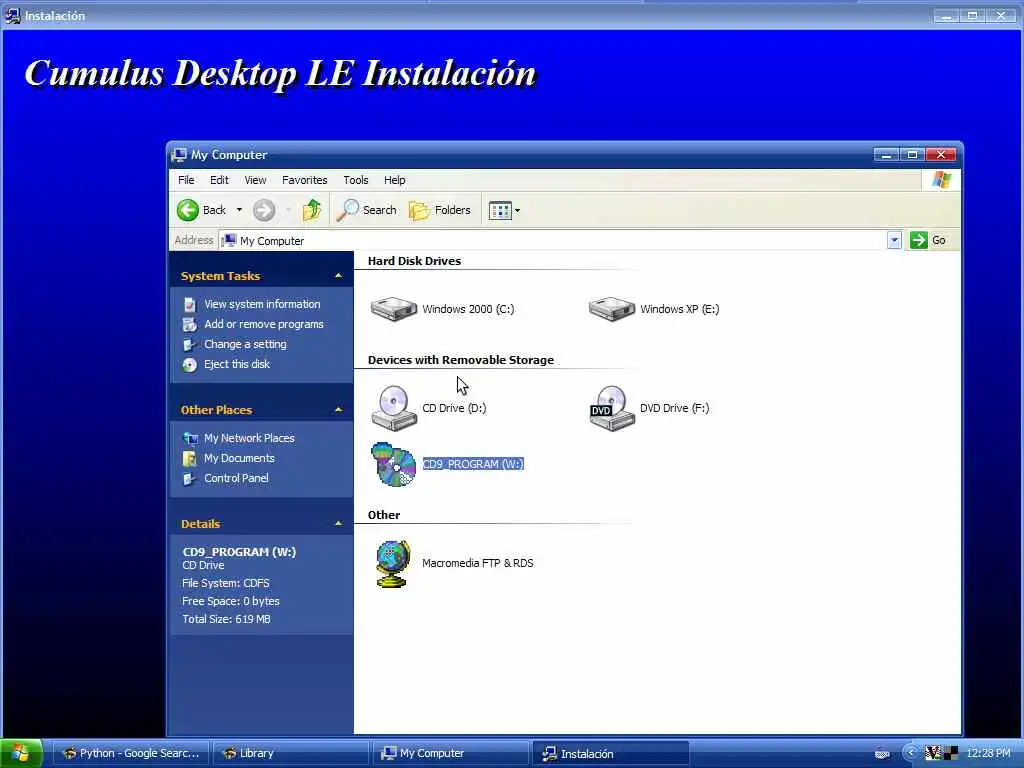Click the Back arrow icon

coord(188,210)
